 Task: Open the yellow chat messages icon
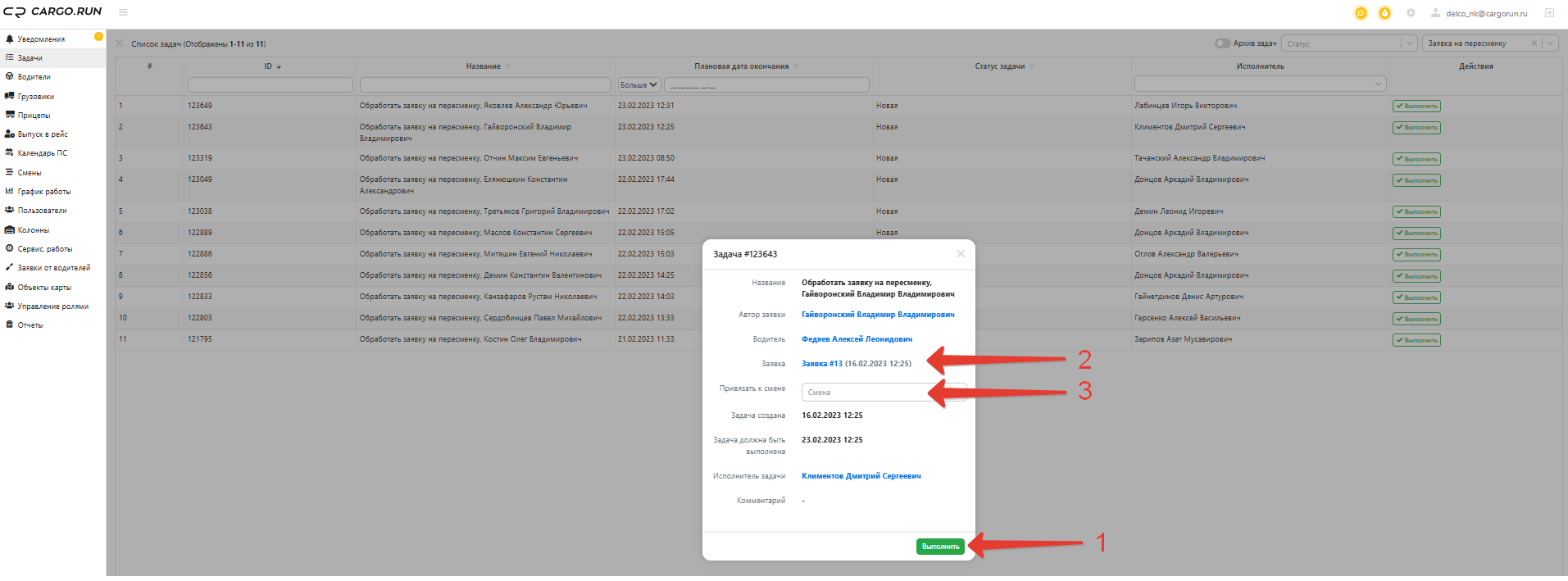coord(1361,13)
